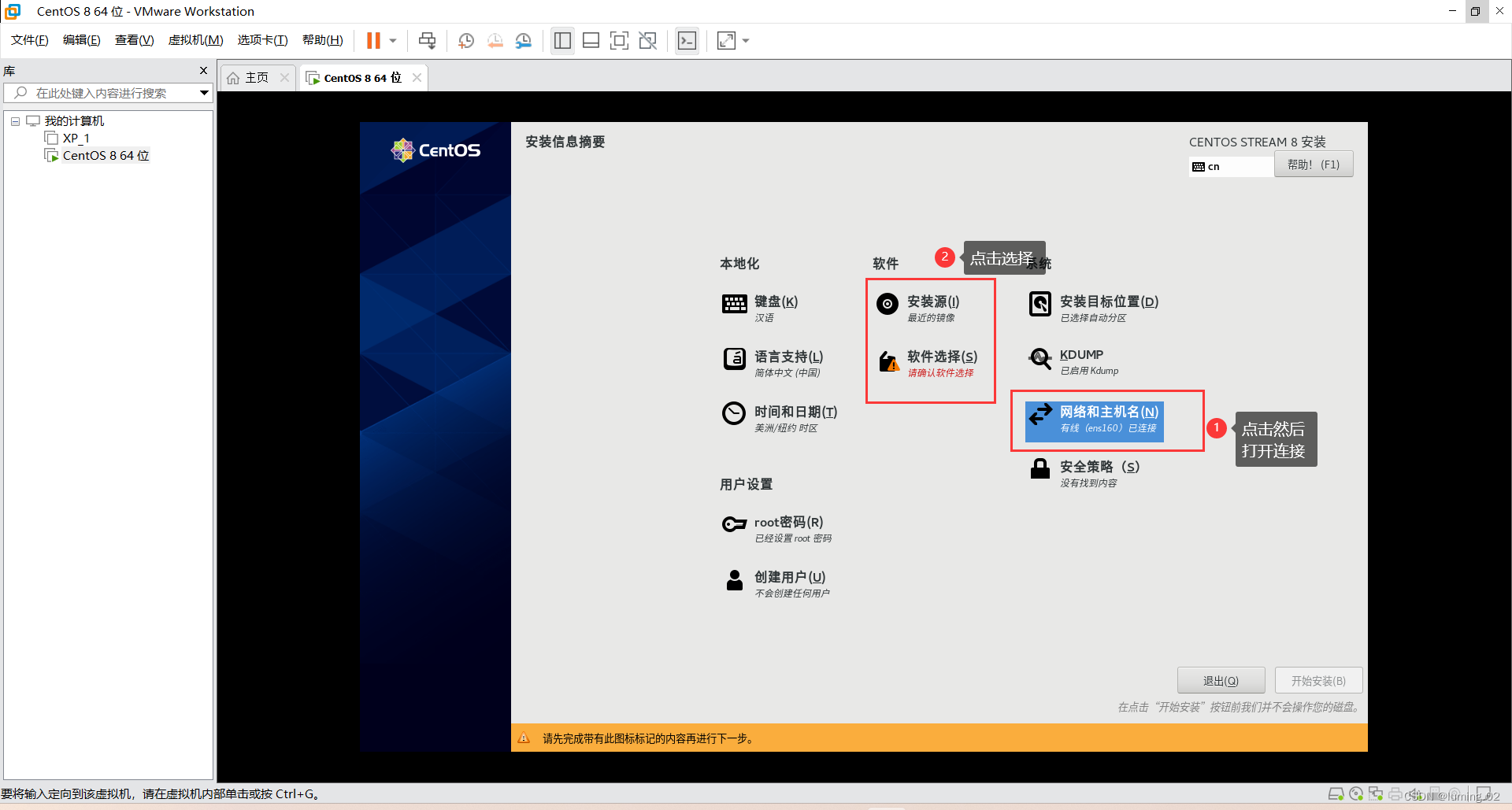Toggle the thumbnail bar view icon
This screenshot has height=810, width=1512.
pyautogui.click(x=591, y=40)
